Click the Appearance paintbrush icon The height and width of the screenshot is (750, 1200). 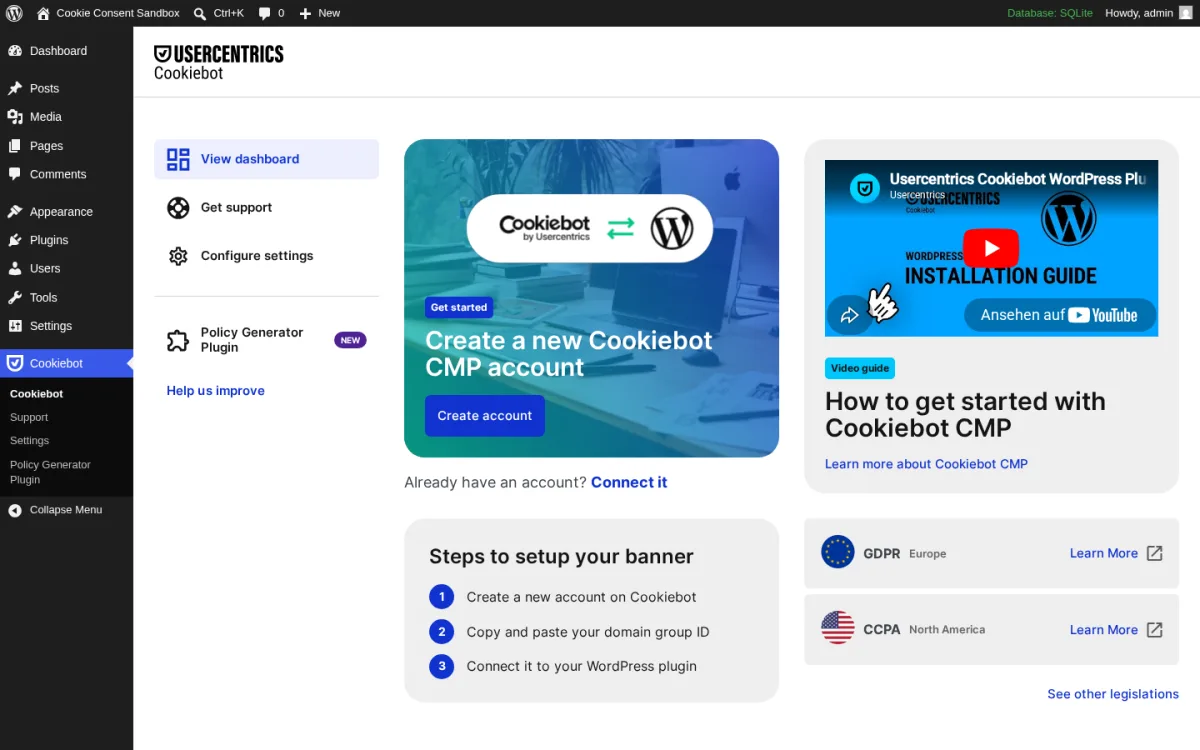click(15, 212)
